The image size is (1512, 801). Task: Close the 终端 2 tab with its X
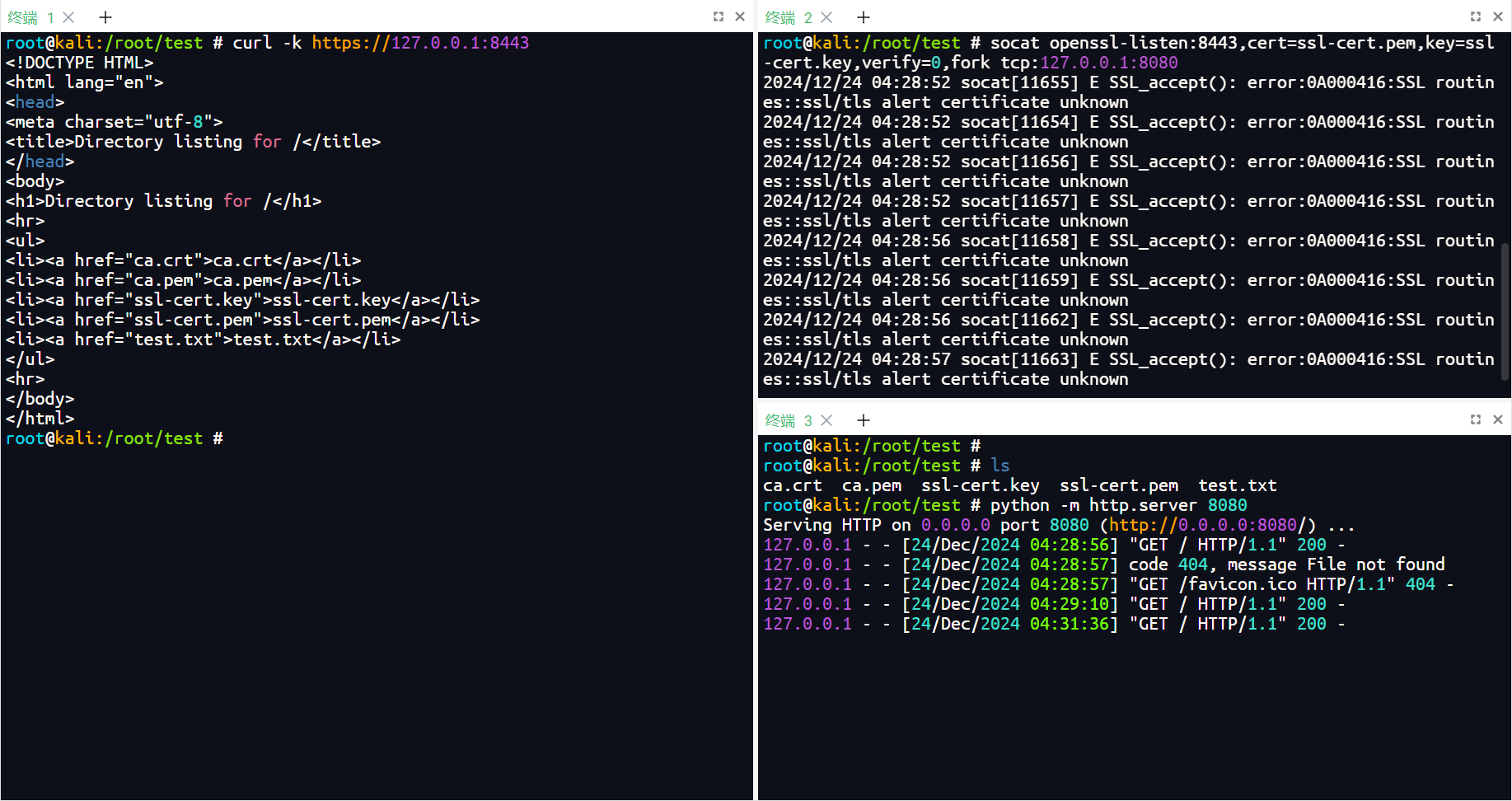click(x=827, y=17)
